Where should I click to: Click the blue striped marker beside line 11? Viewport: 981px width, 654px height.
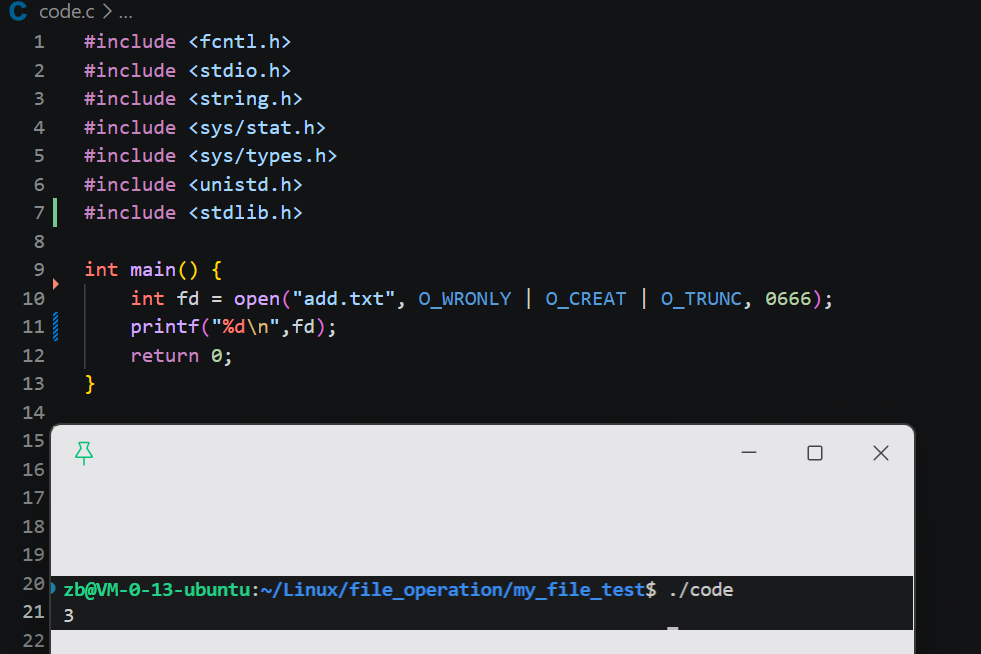pos(56,326)
